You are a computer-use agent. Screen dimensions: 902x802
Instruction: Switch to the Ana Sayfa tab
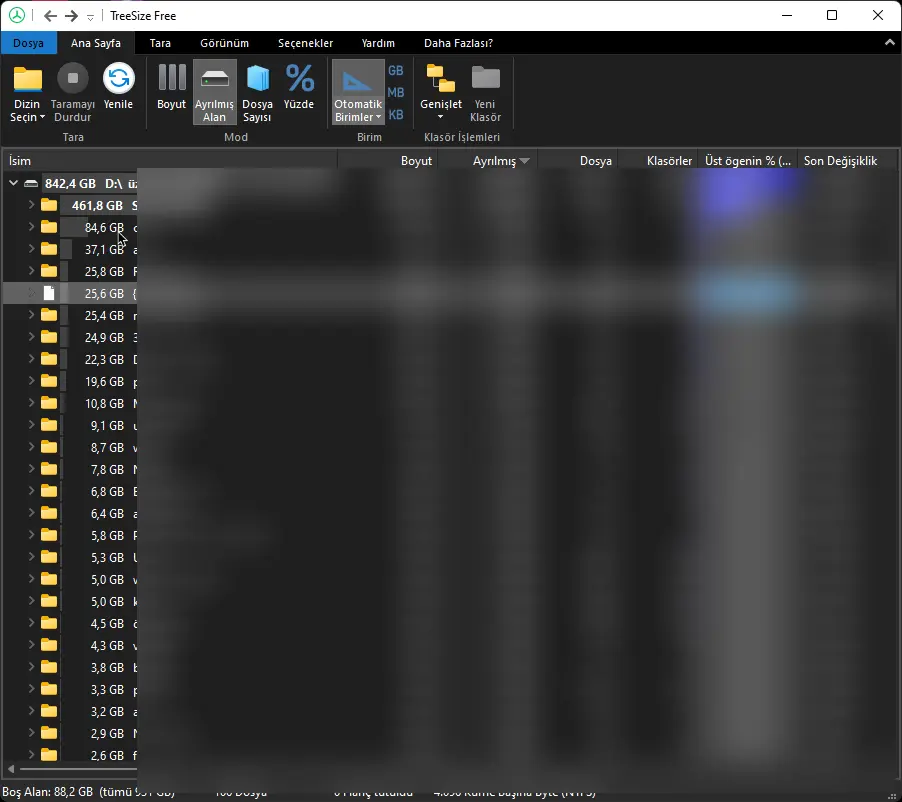point(95,43)
